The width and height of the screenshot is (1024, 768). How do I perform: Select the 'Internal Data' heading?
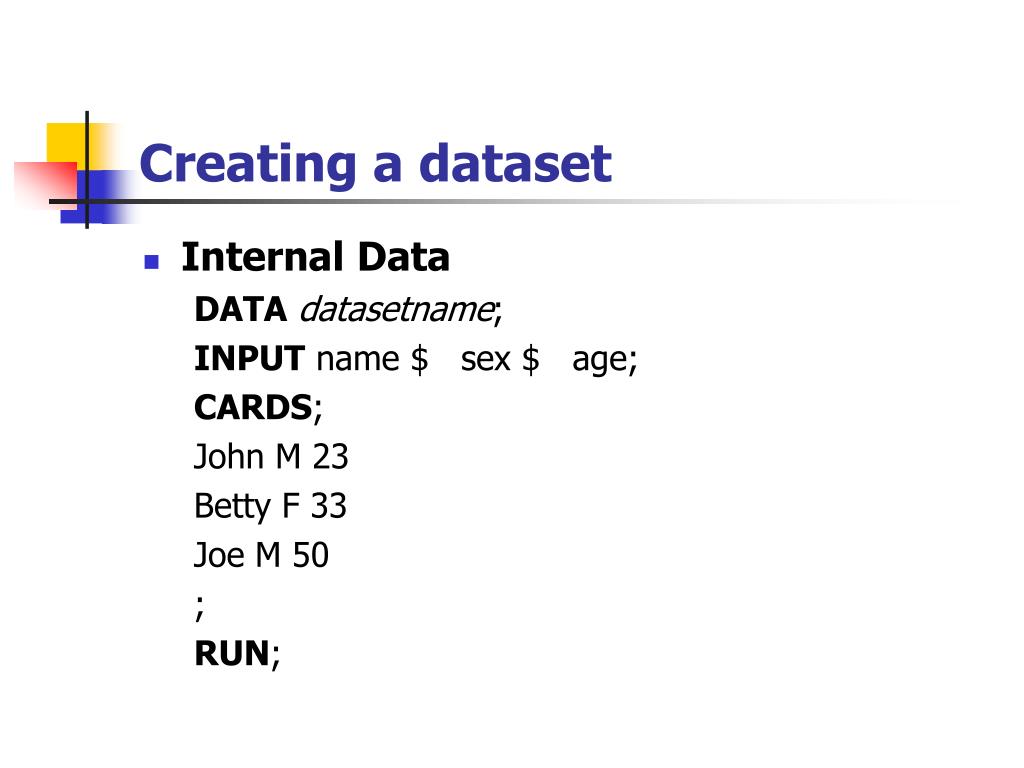point(315,257)
